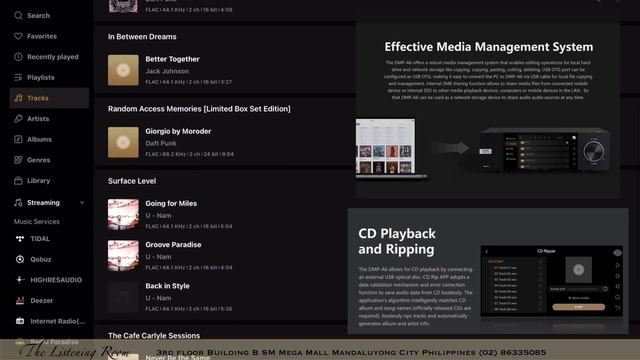Click the TIDAL logo icon
Image resolution: width=640 pixels, height=360 pixels.
pyautogui.click(x=20, y=239)
